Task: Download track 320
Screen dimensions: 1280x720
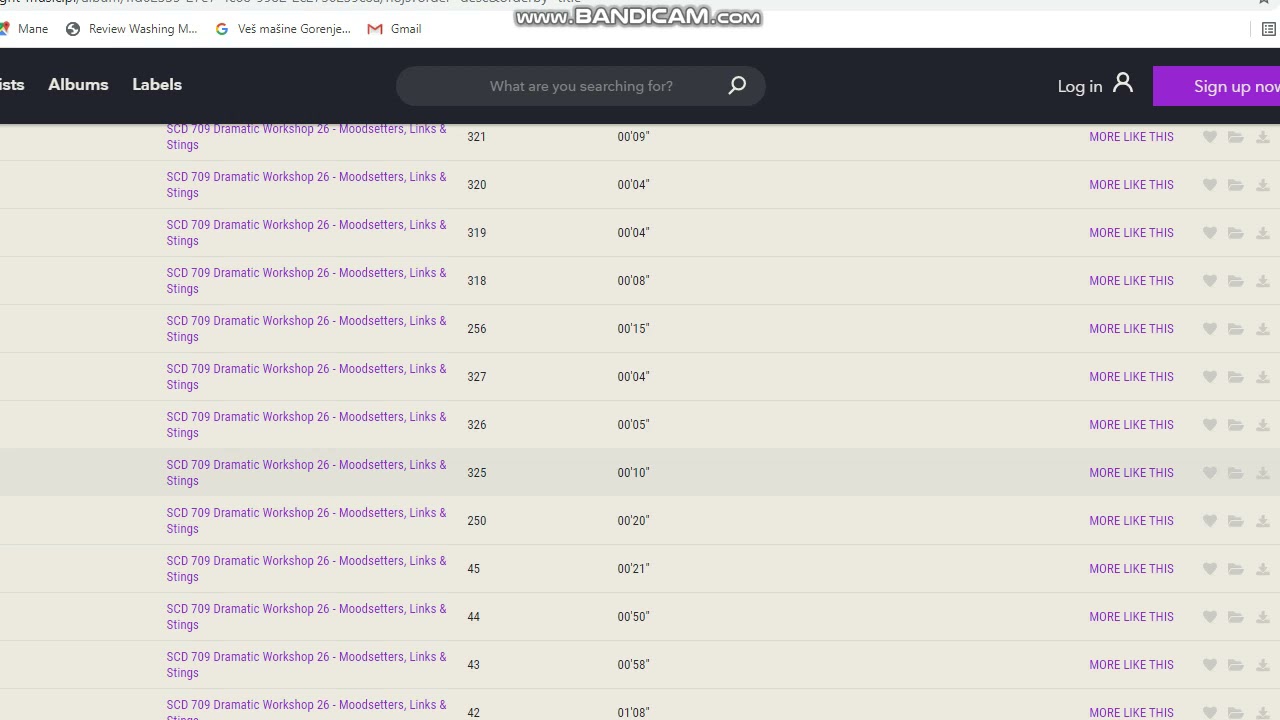Action: (x=1263, y=185)
